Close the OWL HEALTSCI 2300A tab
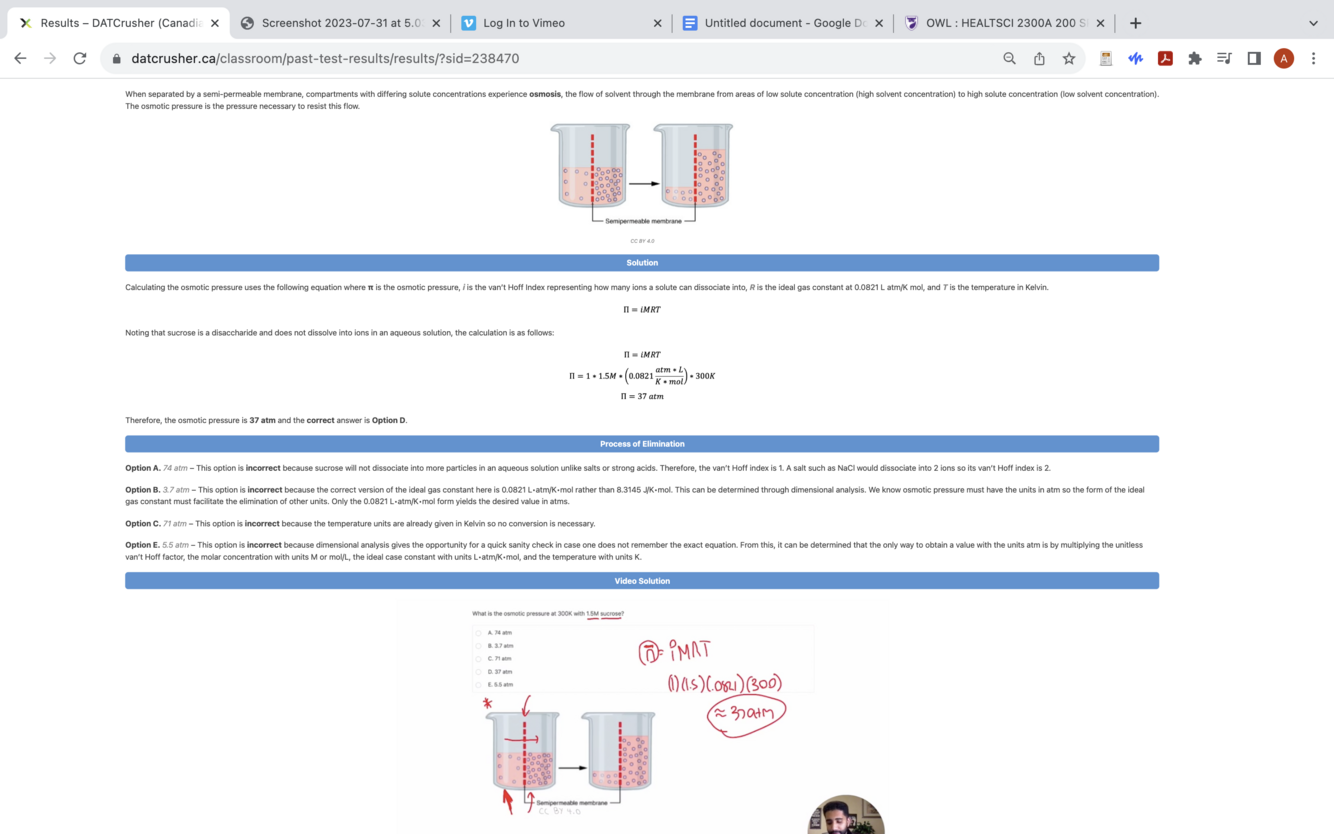1334x834 pixels. [x=1100, y=23]
